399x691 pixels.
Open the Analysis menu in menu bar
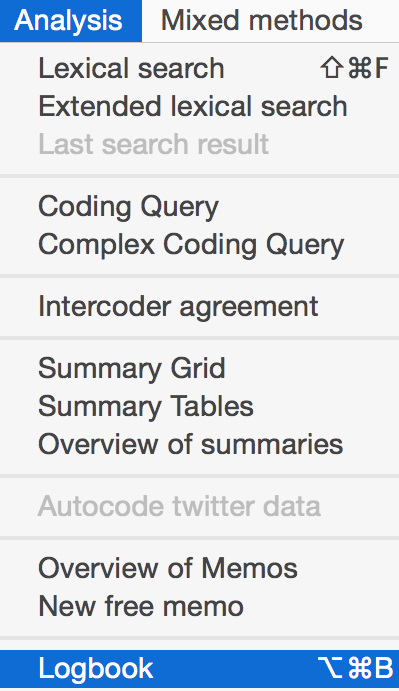(x=71, y=21)
